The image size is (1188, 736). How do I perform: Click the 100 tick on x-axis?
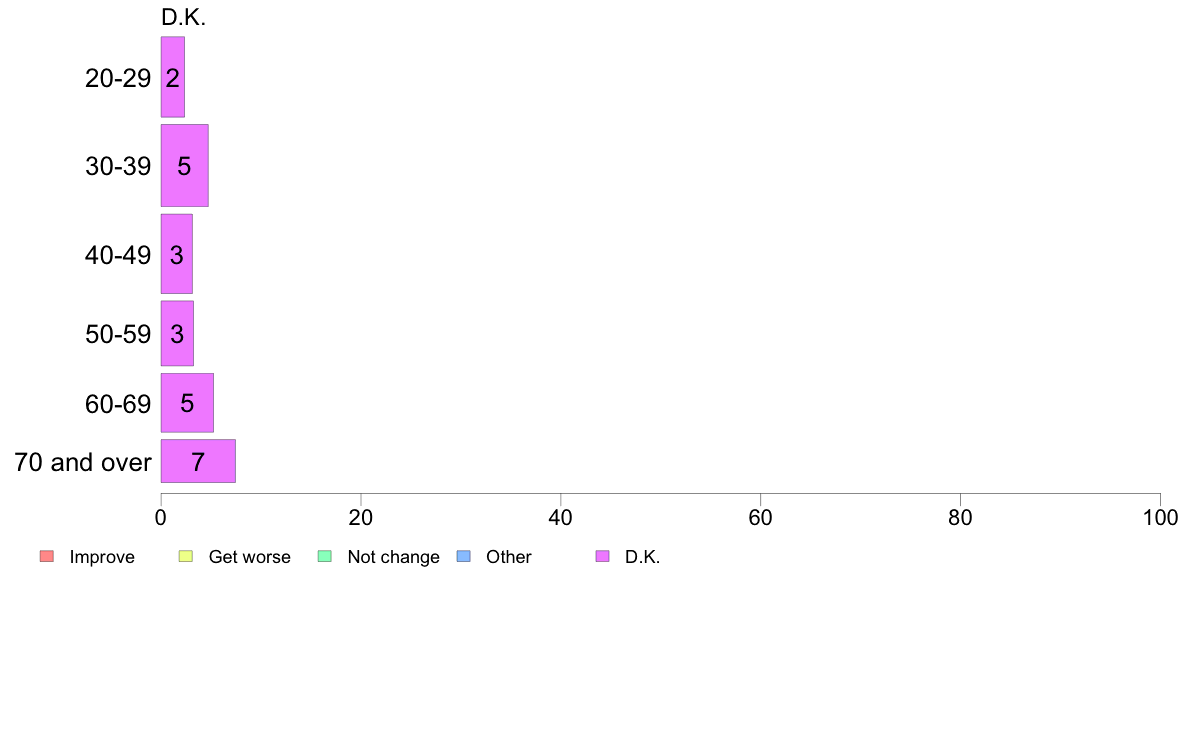point(1160,518)
